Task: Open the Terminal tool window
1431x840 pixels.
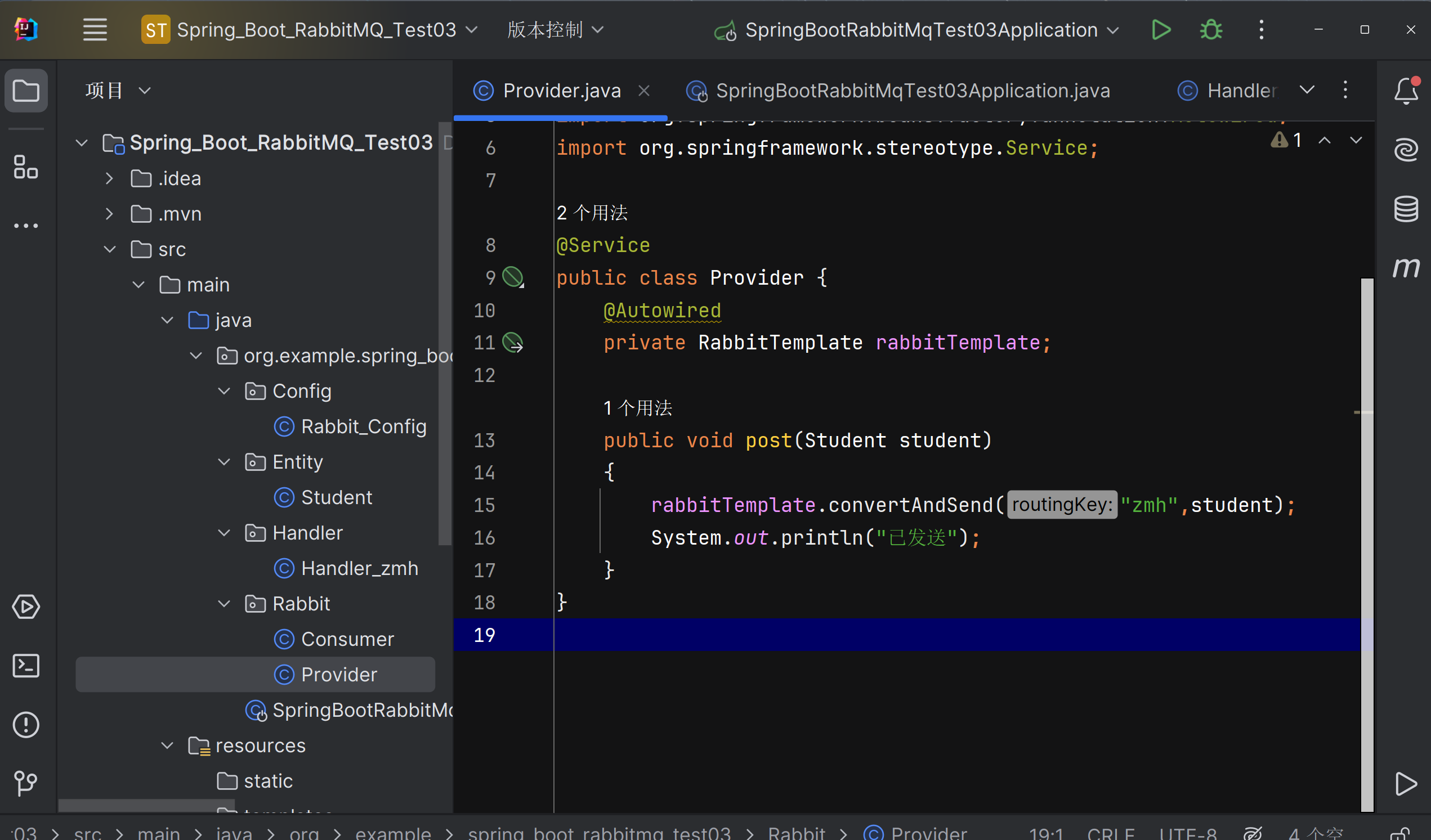Action: (x=26, y=666)
